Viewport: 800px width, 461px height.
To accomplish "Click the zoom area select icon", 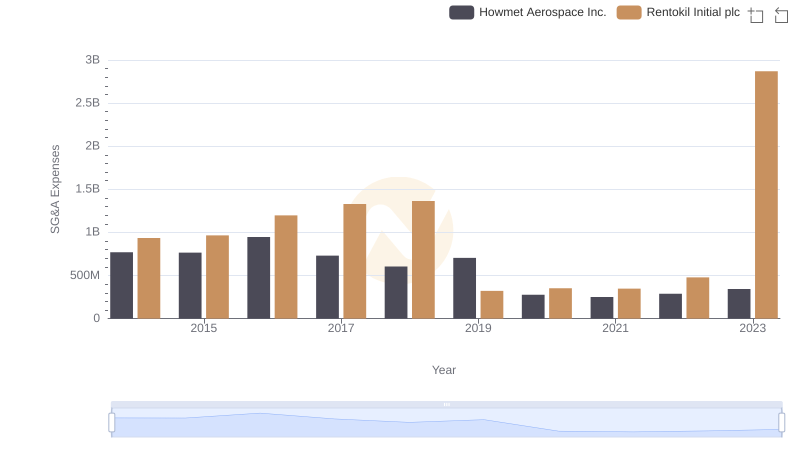I will pyautogui.click(x=756, y=15).
